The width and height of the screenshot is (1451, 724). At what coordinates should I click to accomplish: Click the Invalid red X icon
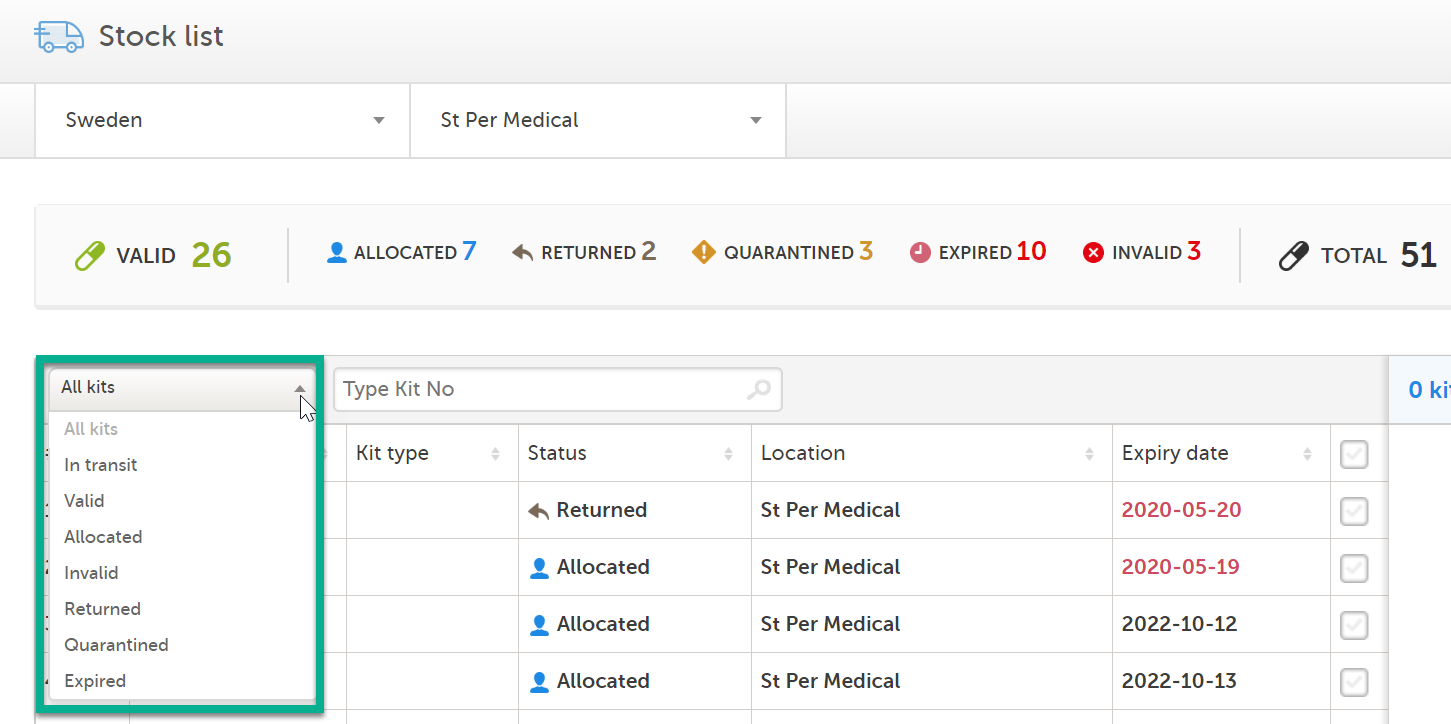point(1094,253)
